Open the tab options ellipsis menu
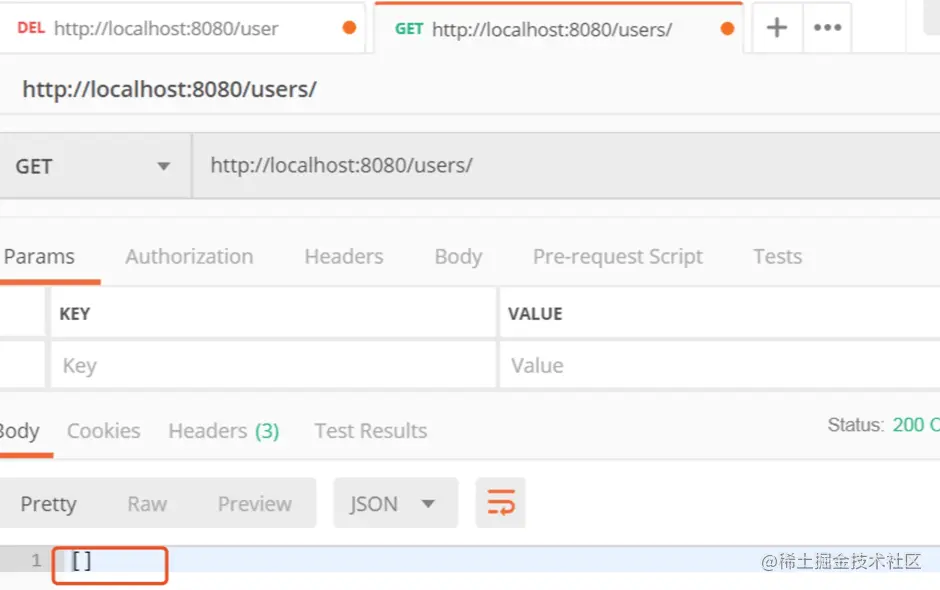The height and width of the screenshot is (590, 940). (827, 28)
